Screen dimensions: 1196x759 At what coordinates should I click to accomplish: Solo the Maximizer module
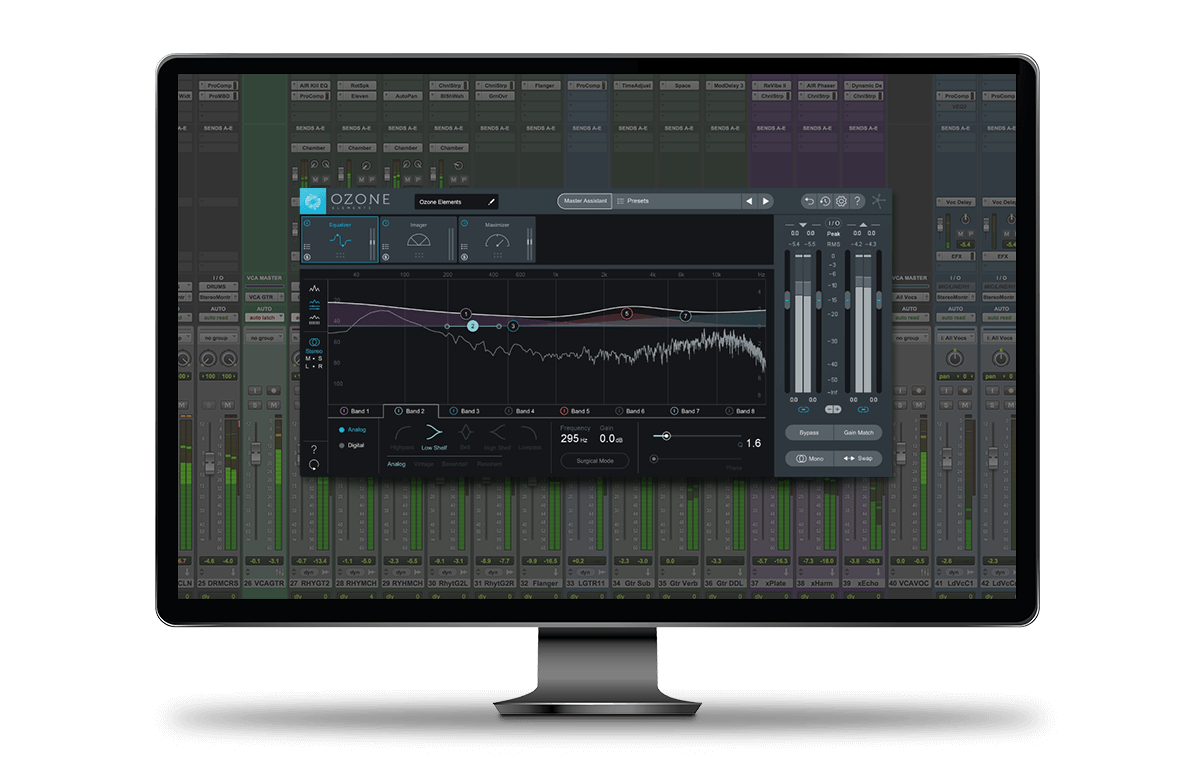click(465, 257)
